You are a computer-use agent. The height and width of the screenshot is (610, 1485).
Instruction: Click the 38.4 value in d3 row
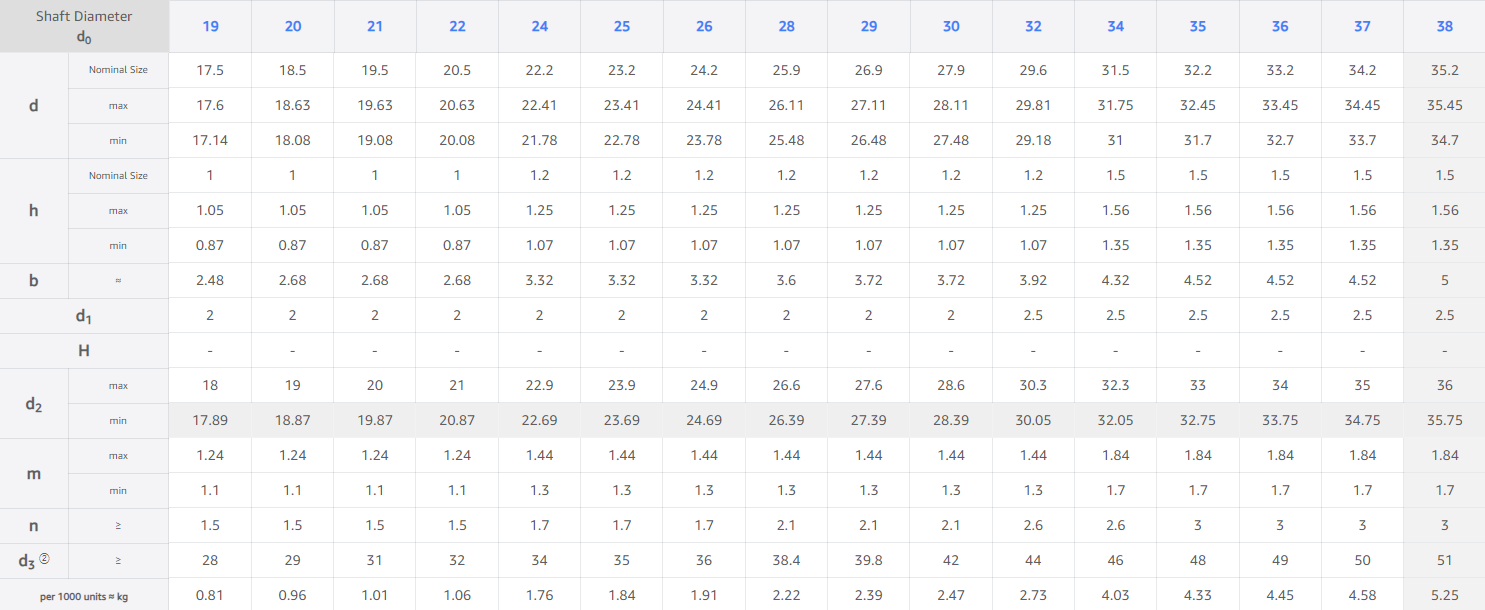pos(787,560)
